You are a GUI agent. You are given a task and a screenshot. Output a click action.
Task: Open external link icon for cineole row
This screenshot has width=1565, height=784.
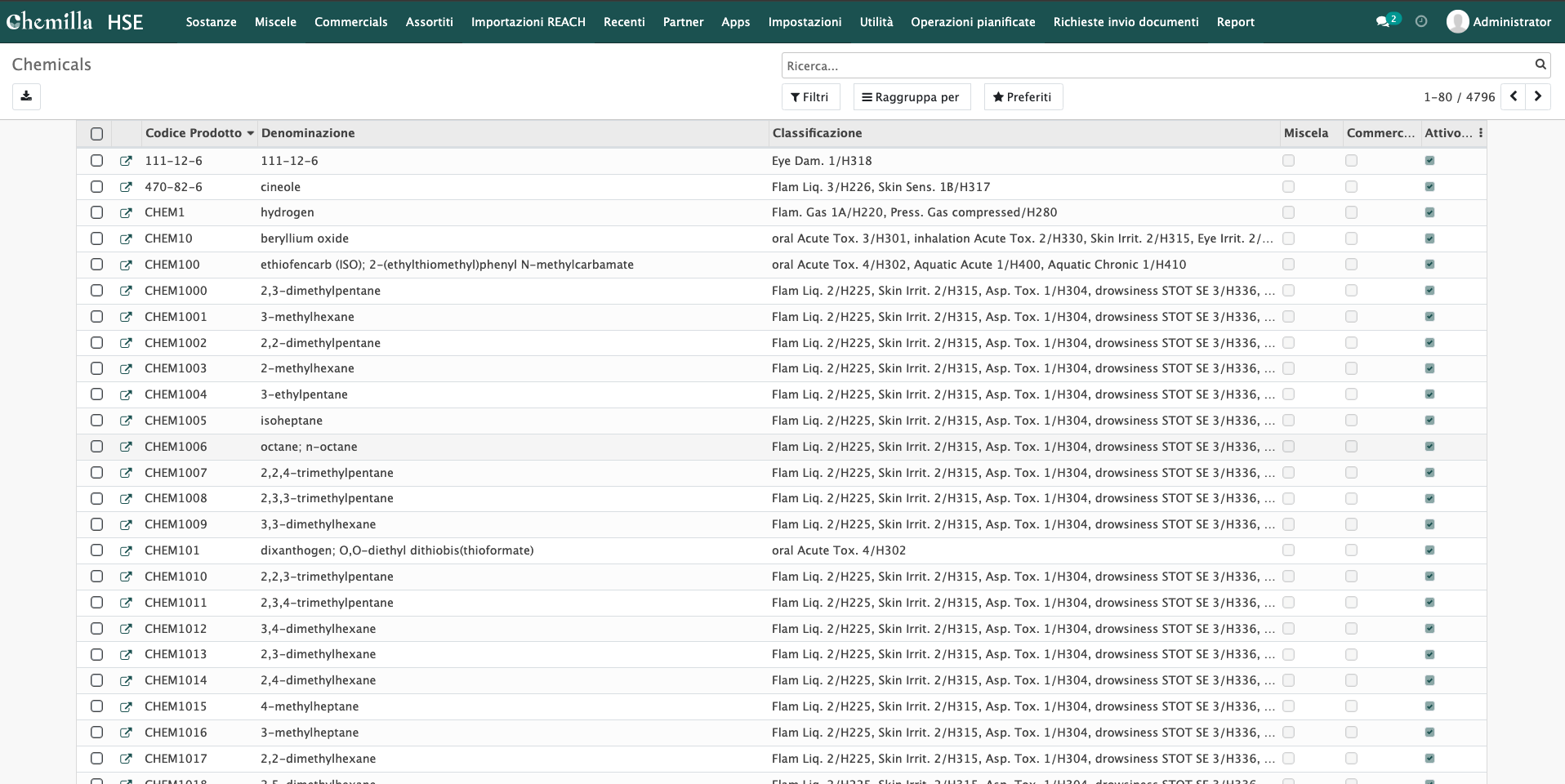pos(126,187)
